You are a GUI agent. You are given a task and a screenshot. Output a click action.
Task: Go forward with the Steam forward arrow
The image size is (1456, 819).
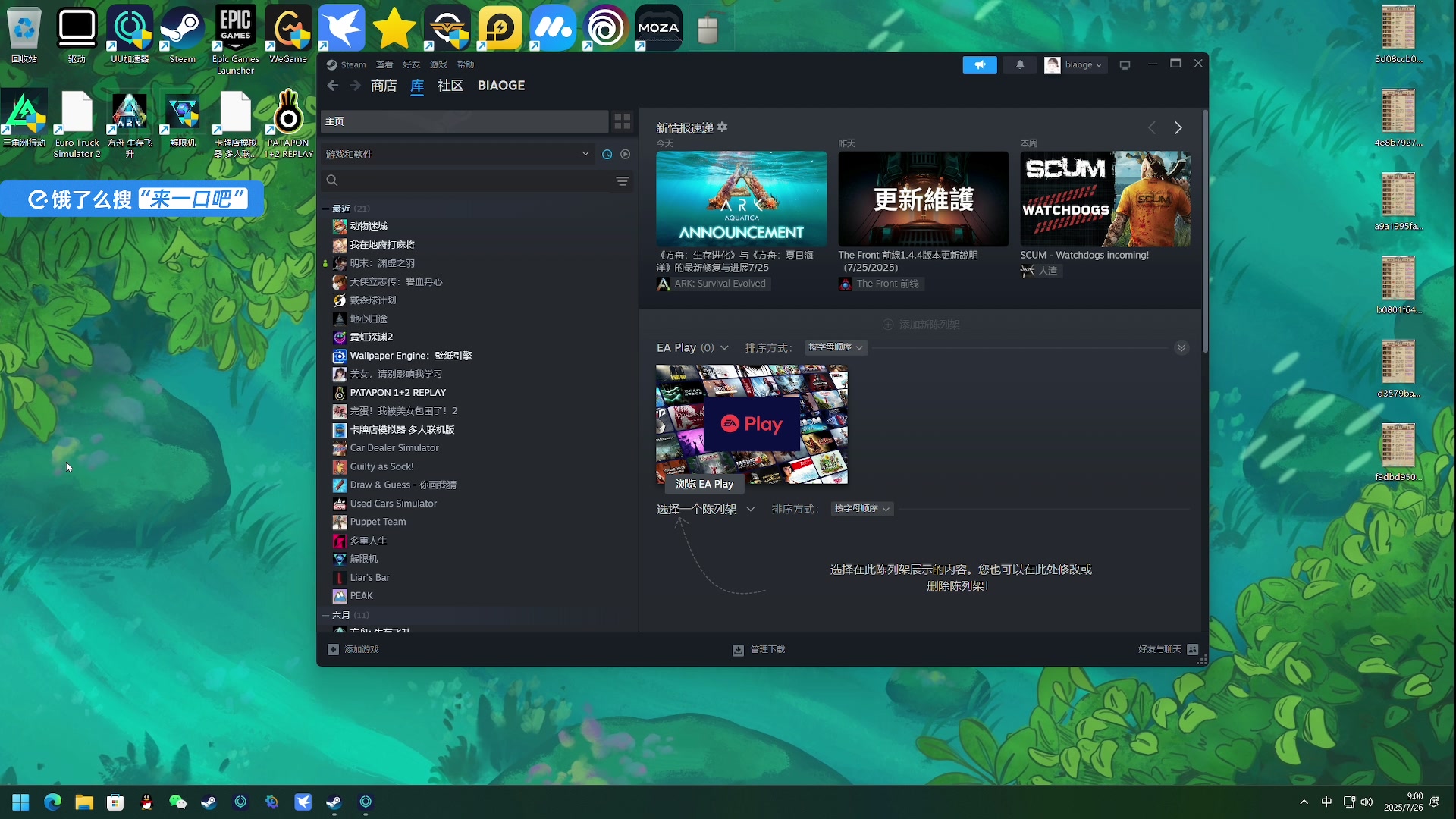pyautogui.click(x=355, y=86)
